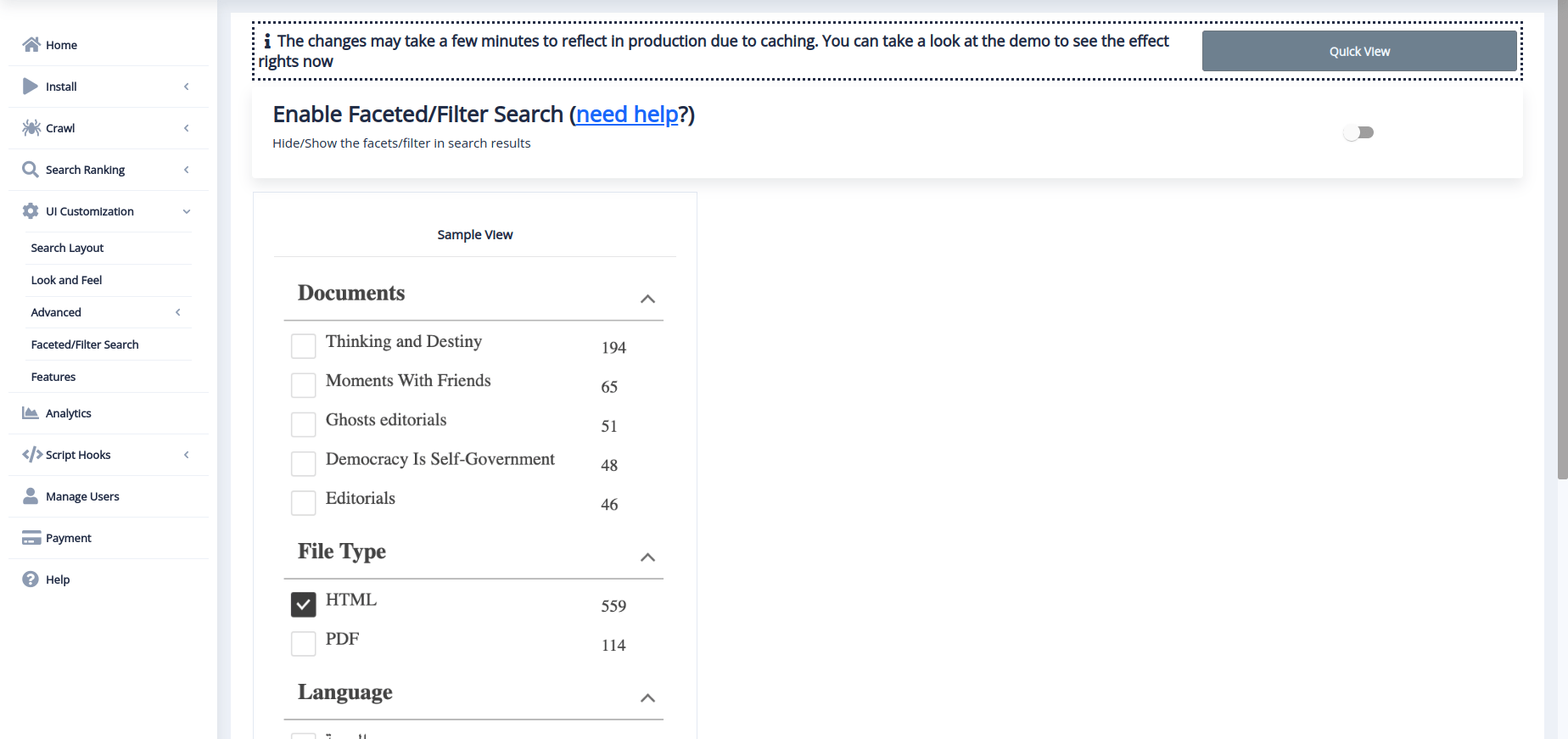This screenshot has height=739, width=1568.
Task: Click the Search Ranking magnifier icon
Action: 31,170
